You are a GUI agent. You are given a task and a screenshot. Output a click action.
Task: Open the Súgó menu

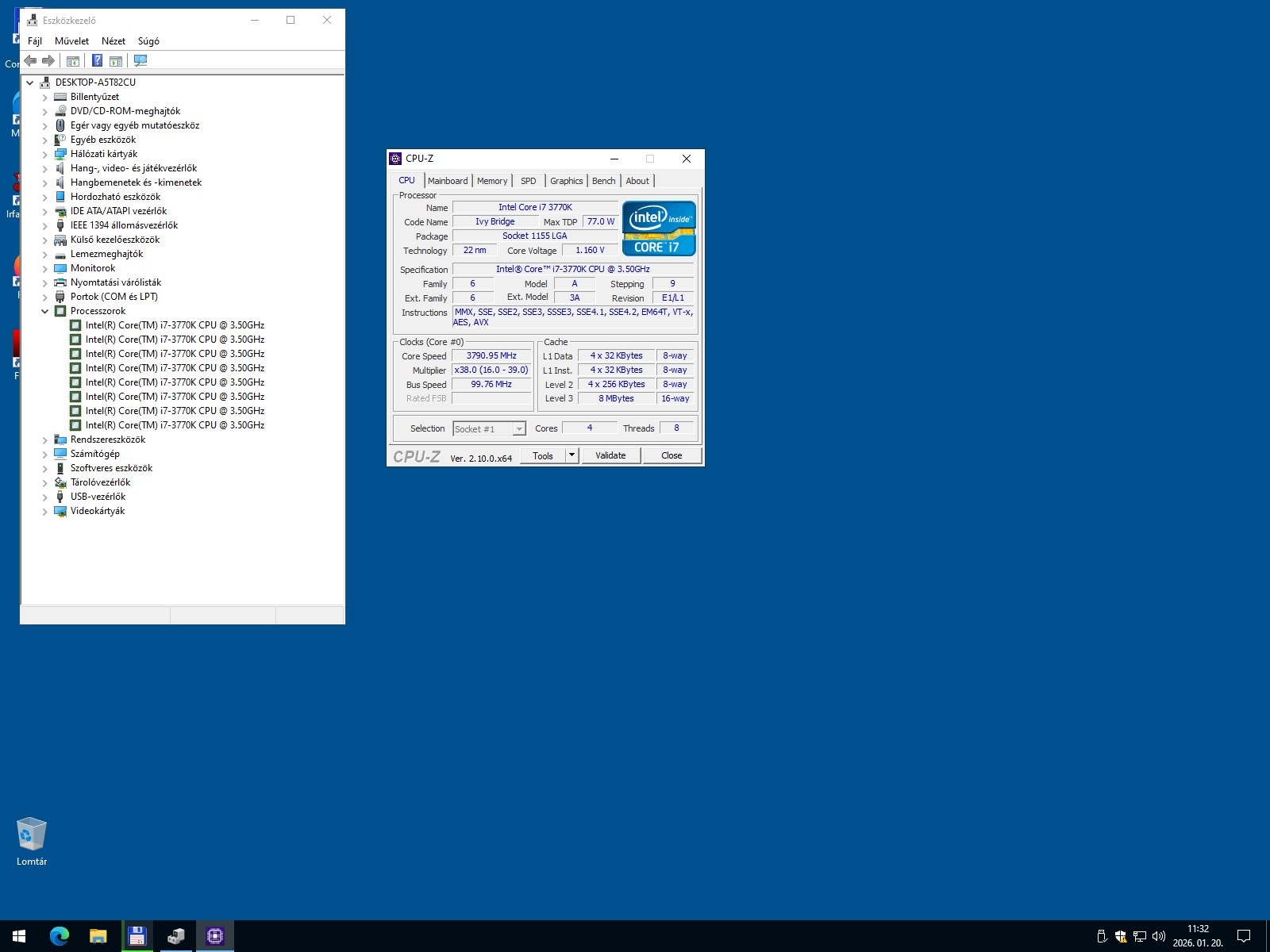pyautogui.click(x=148, y=41)
